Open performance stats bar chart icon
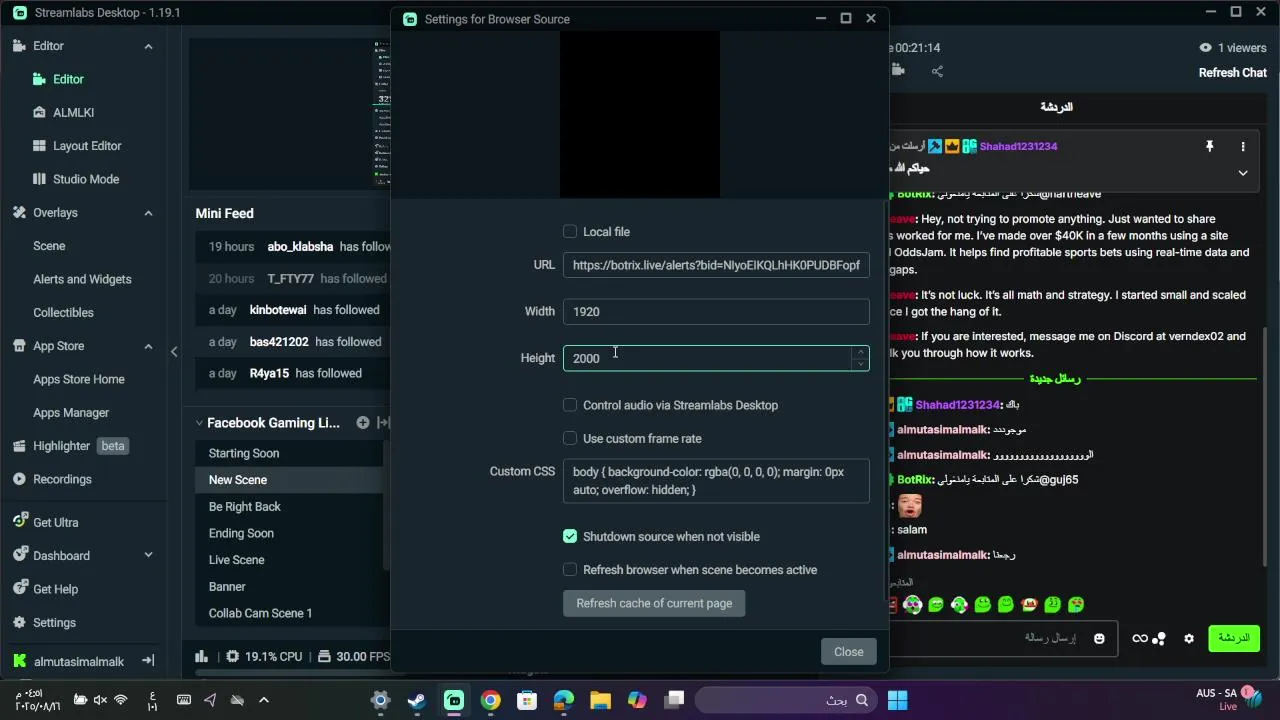The width and height of the screenshot is (1280, 720). 201,657
